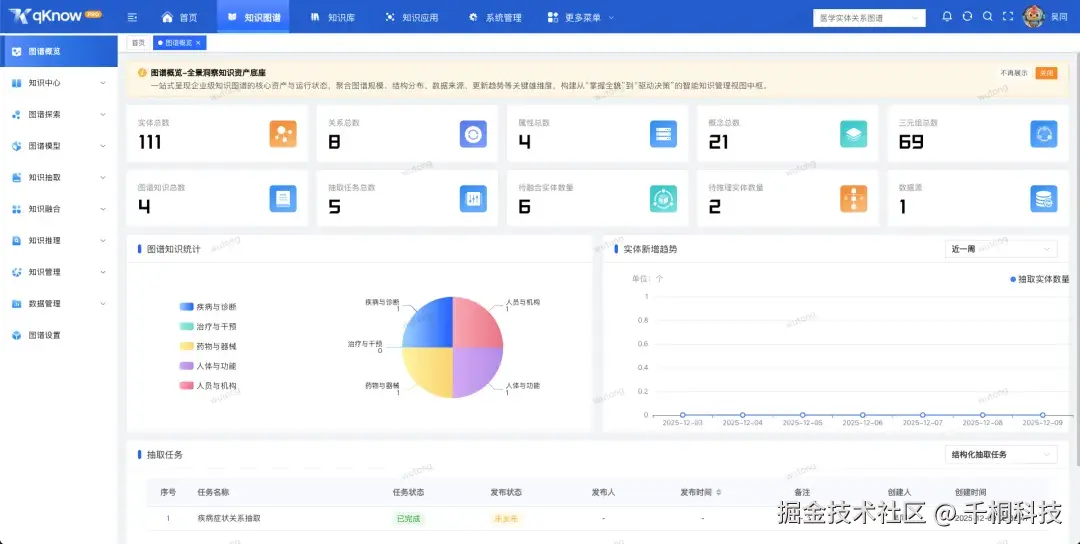The width and height of the screenshot is (1080, 544).
Task: Click the 概念总数 layers icon
Action: [x=853, y=134]
